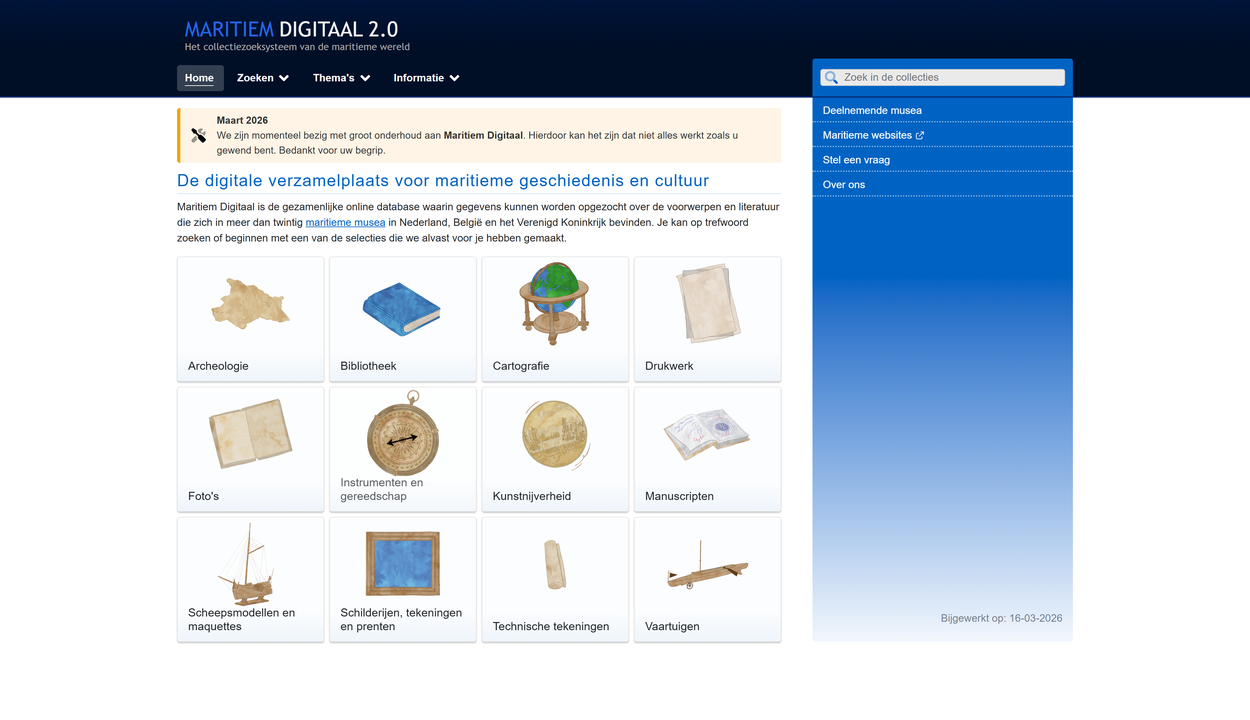Image resolution: width=1250 pixels, height=720 pixels.
Task: Select Schilderijen, tekeningen en prenten
Action: pyautogui.click(x=402, y=563)
